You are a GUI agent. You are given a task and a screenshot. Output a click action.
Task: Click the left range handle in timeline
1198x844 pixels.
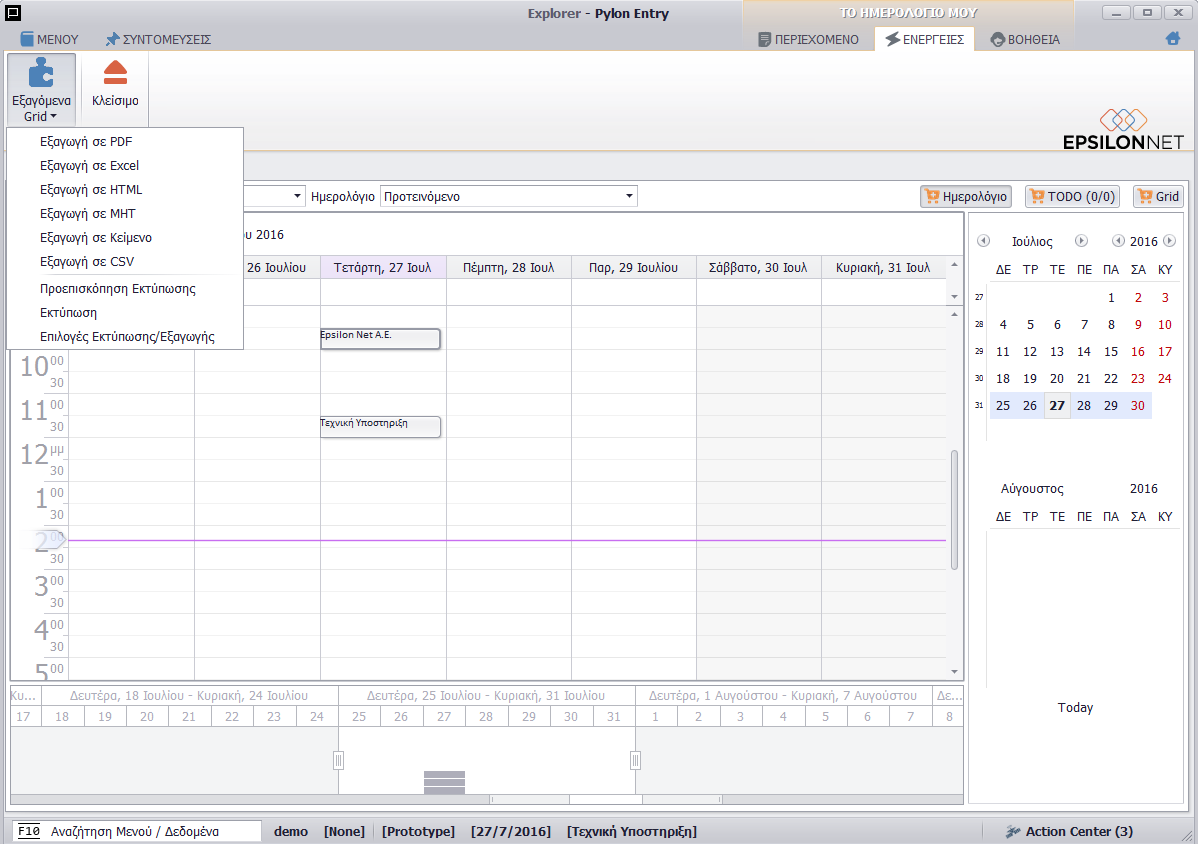pyautogui.click(x=338, y=760)
